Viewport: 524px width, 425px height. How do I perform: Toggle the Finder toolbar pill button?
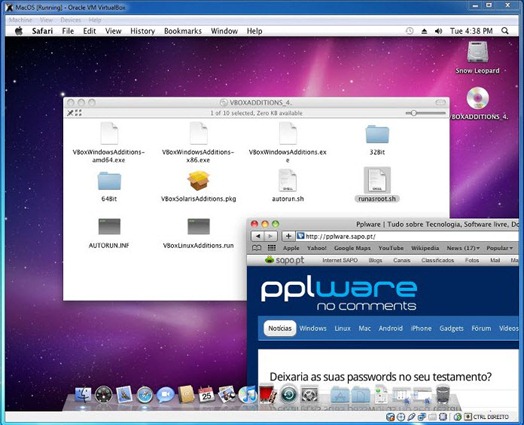[440, 103]
